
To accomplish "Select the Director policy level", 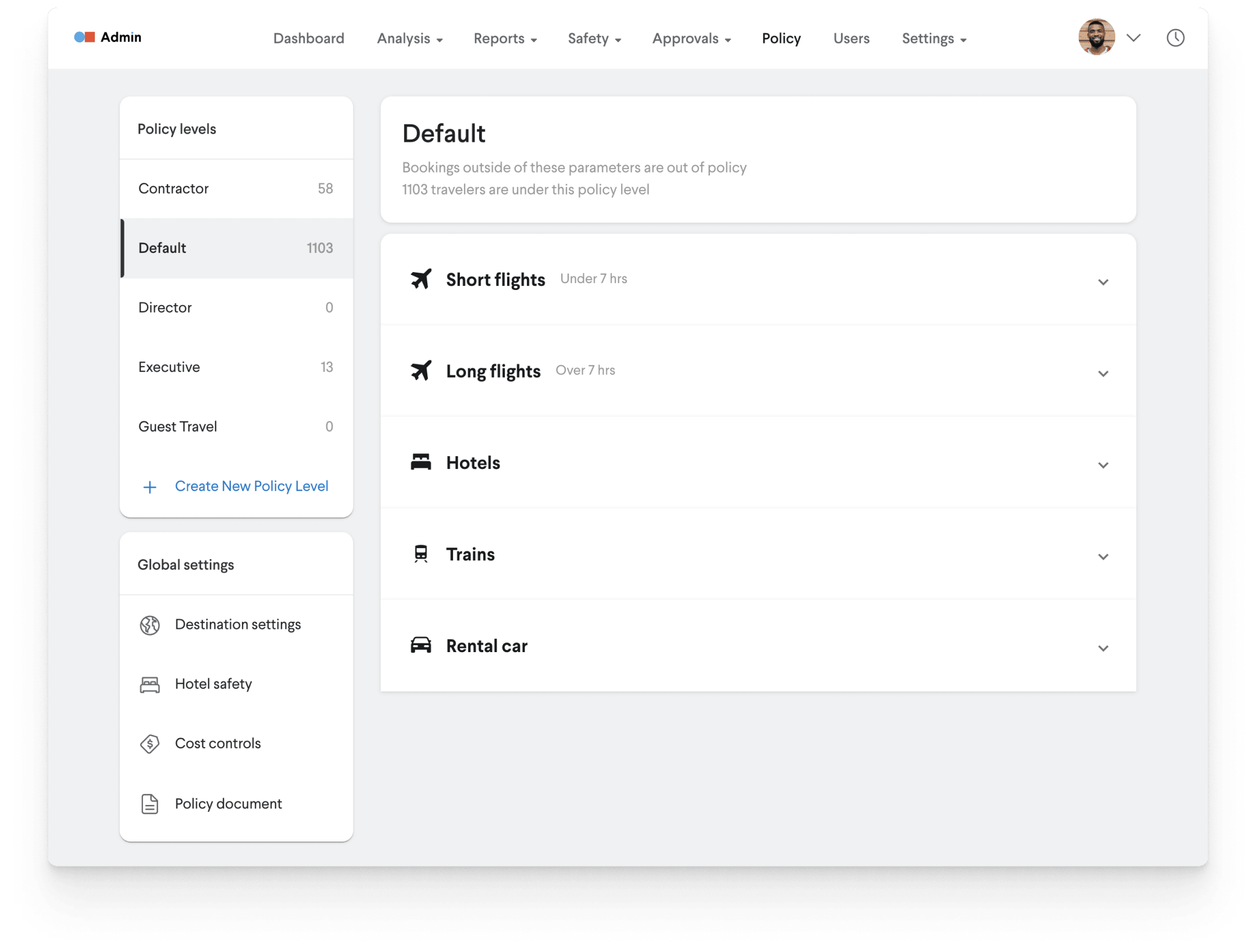I will click(x=237, y=307).
